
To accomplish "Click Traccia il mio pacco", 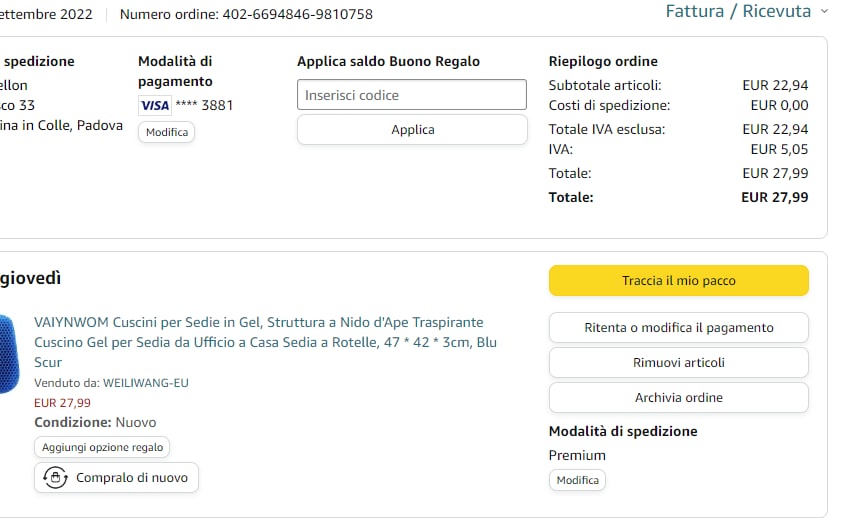I will coord(678,281).
